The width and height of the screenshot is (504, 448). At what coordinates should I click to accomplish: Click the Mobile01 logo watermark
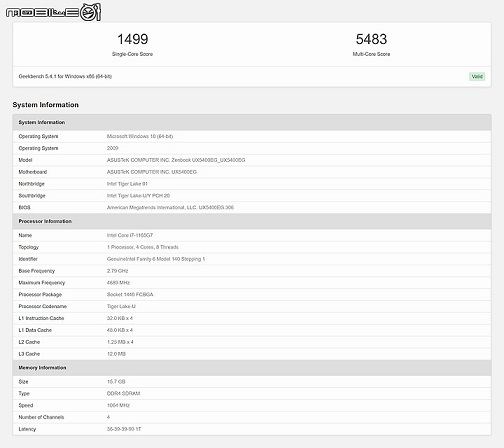point(53,12)
